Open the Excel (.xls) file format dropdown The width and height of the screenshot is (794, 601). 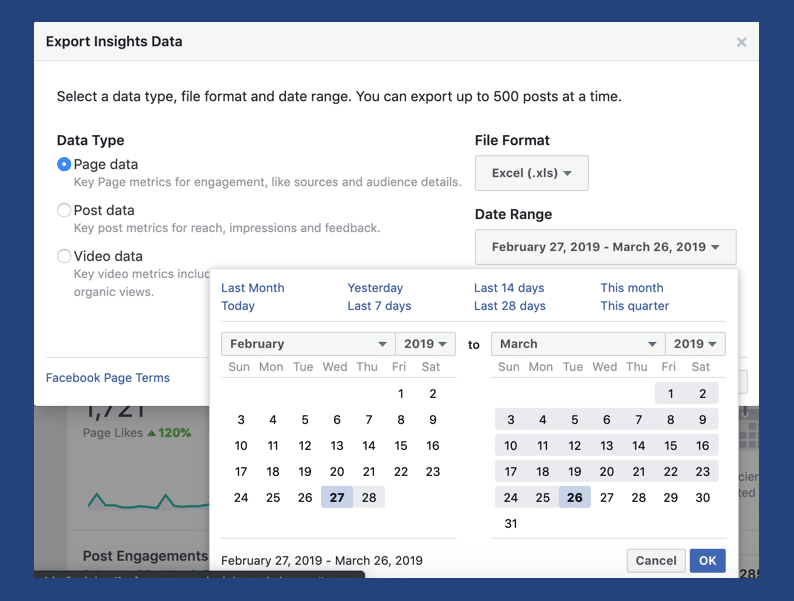click(531, 173)
